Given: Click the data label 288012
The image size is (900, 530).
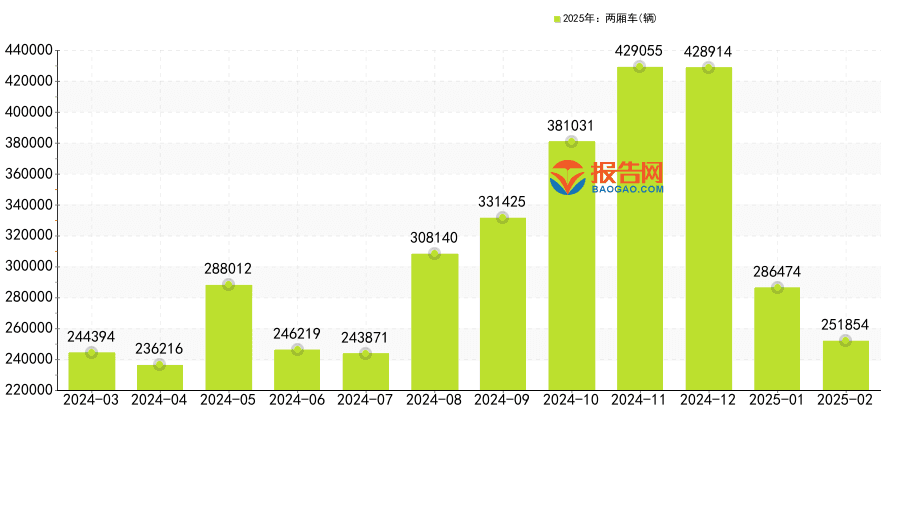Looking at the screenshot, I should [228, 269].
